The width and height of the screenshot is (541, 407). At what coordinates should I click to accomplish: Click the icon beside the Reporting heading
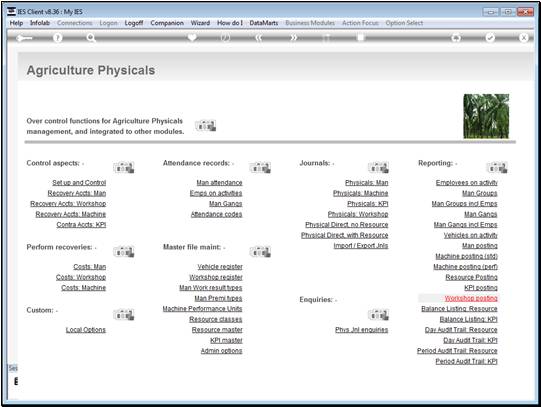[x=497, y=168]
